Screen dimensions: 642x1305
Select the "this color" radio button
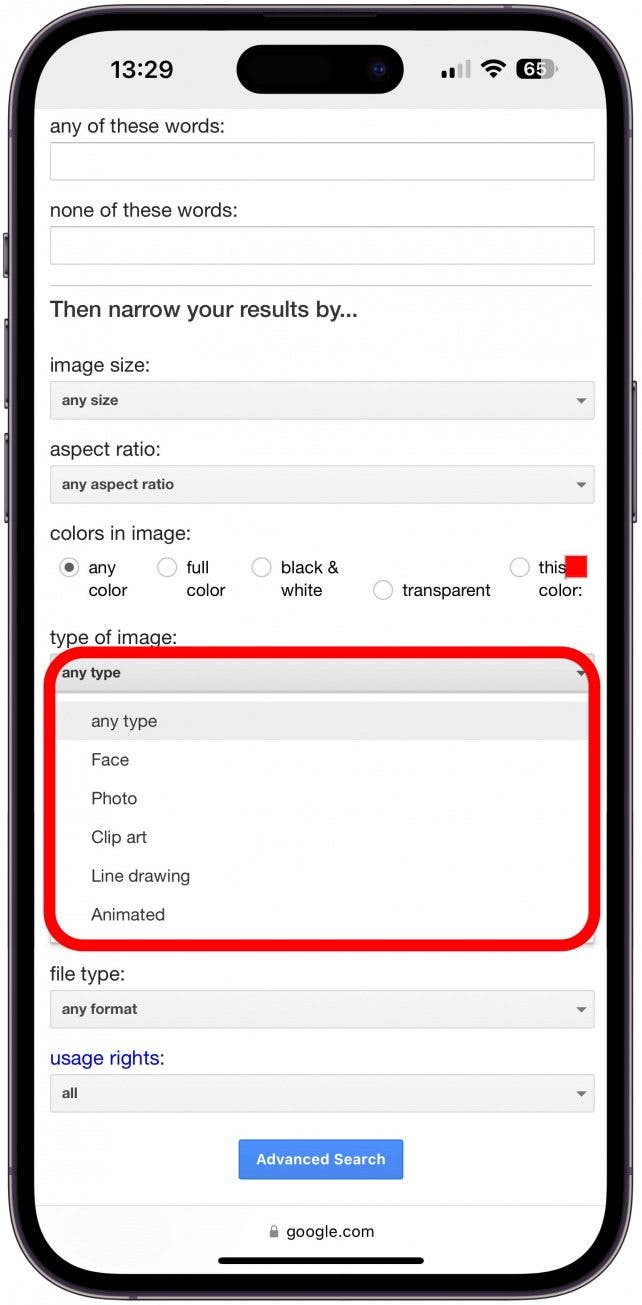tap(519, 567)
